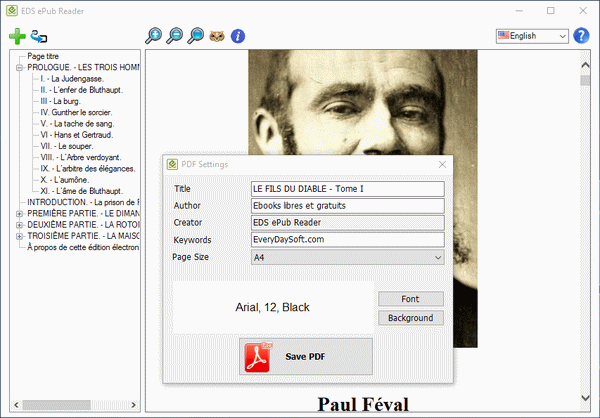Click the contents panel horizontal scrollbar thumb
The width and height of the screenshot is (600, 418).
tap(57, 405)
